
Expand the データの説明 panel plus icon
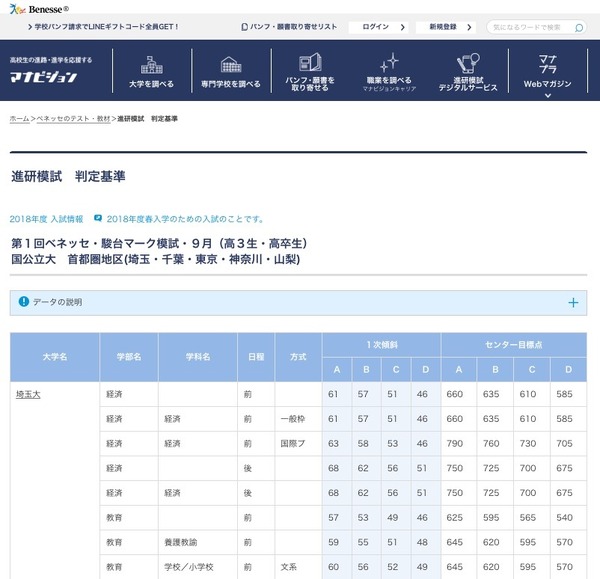(573, 303)
